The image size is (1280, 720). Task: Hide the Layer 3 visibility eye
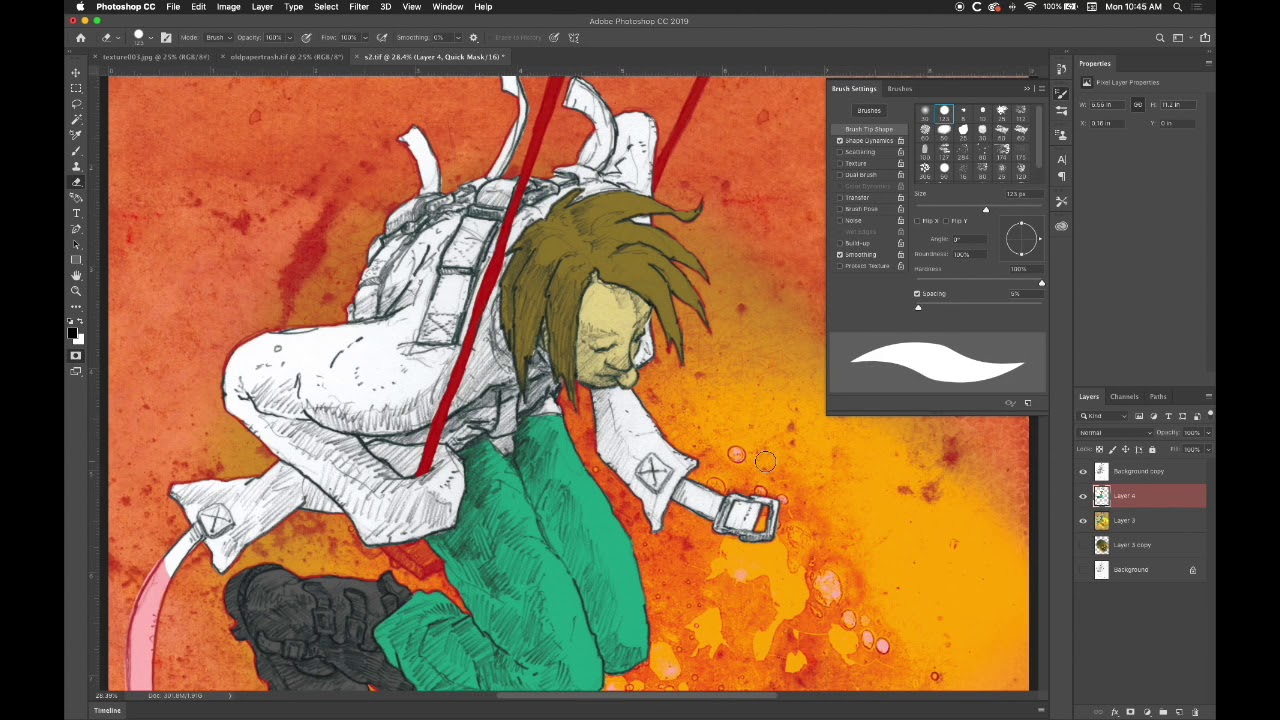click(x=1083, y=521)
